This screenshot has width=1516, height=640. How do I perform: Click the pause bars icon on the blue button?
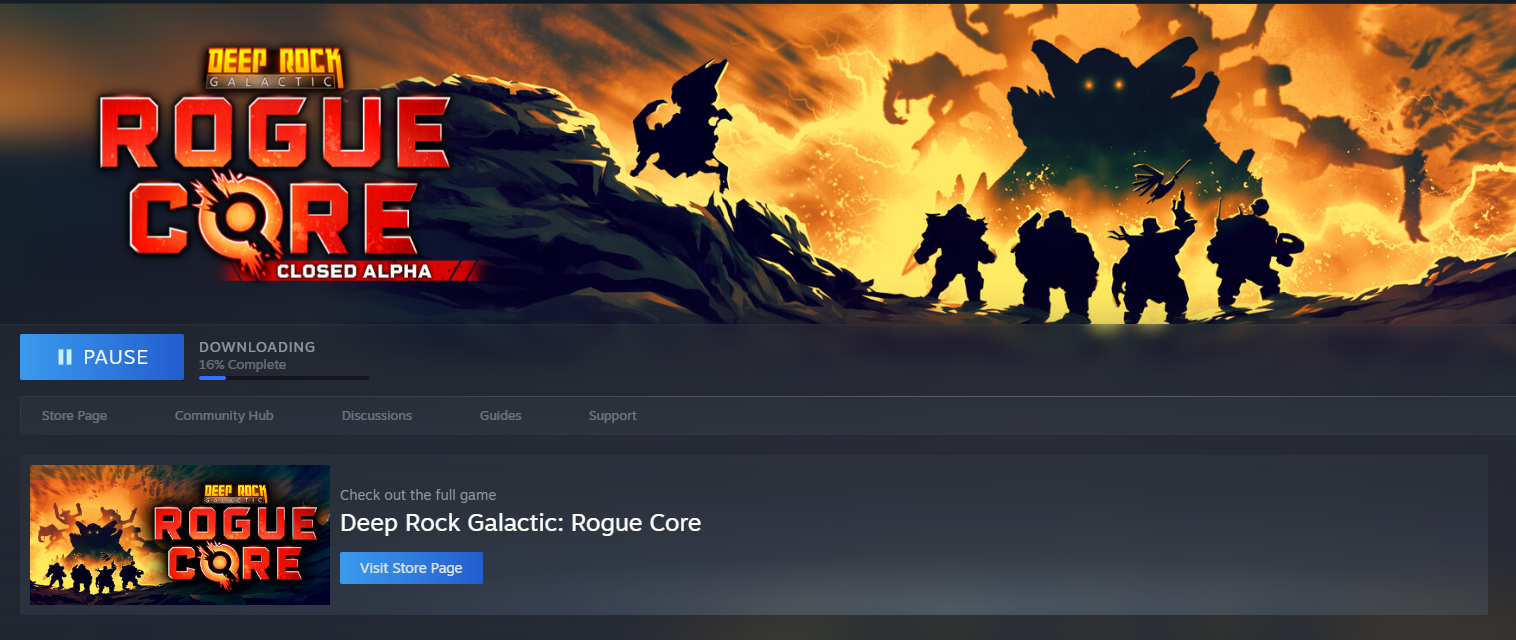(65, 357)
